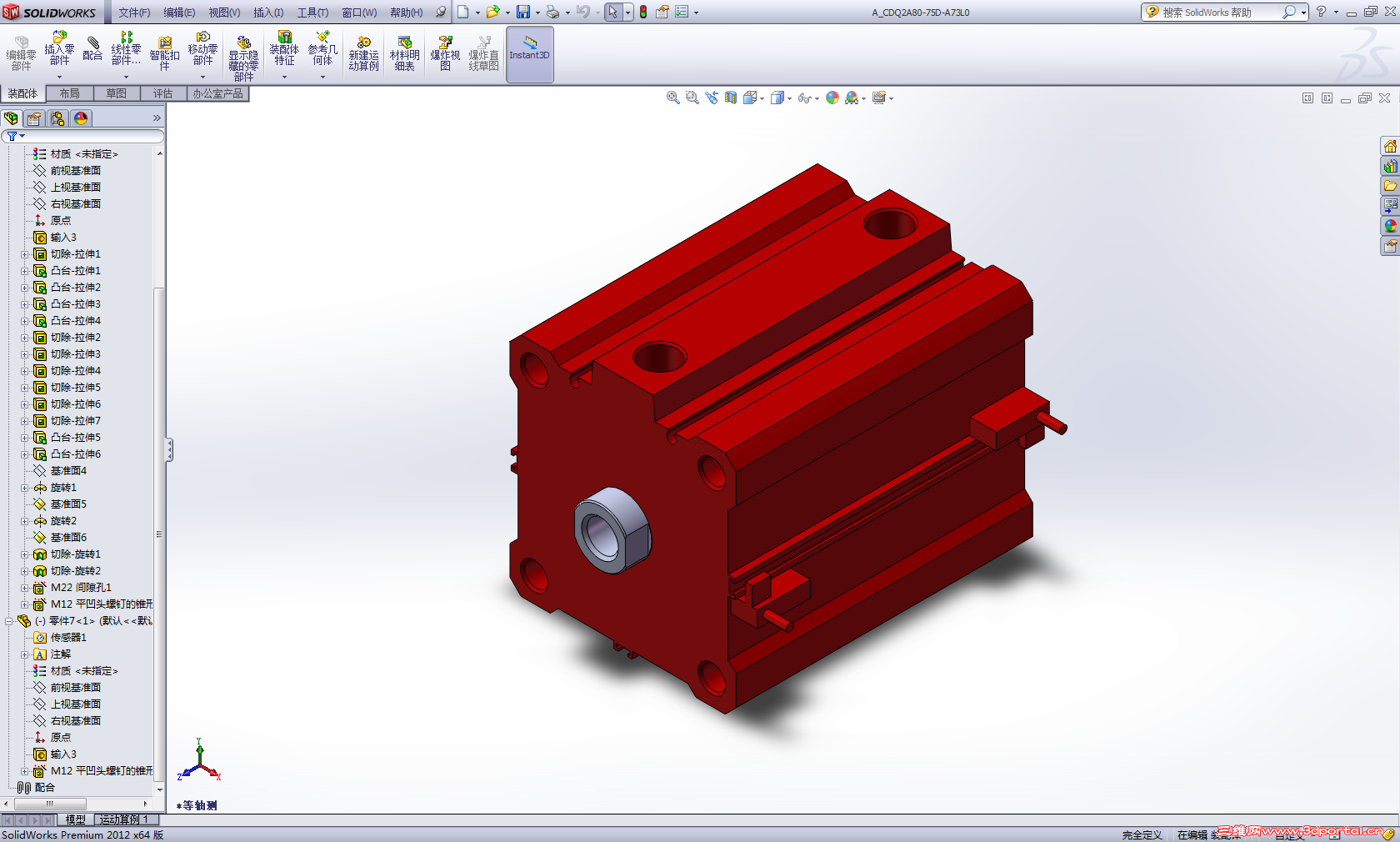Viewport: 1400px width, 842px height.
Task: Switch to 办公室产品 tab
Action: (x=218, y=93)
